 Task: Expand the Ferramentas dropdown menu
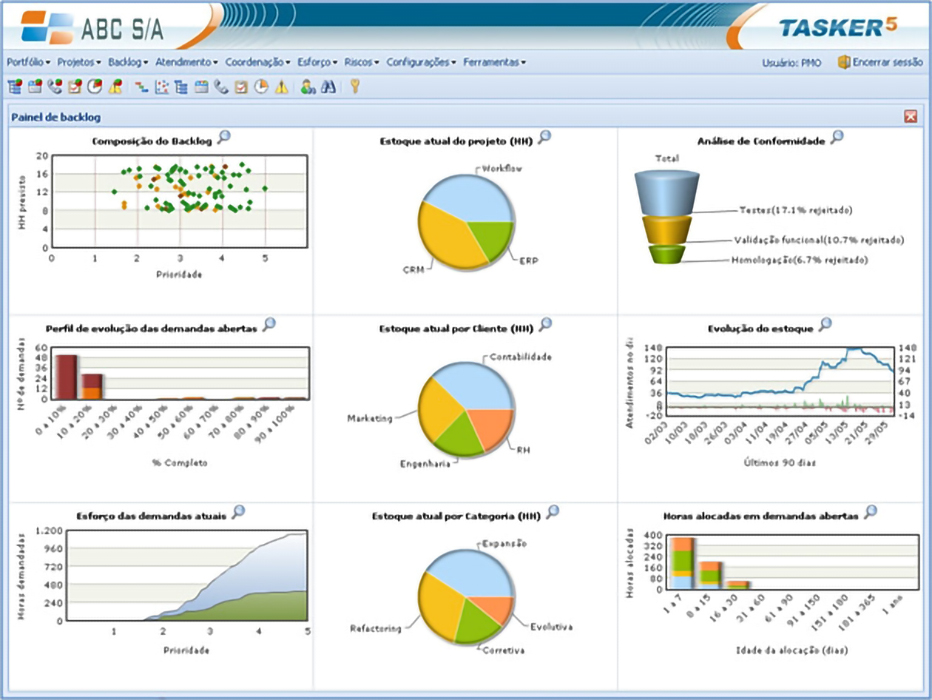[494, 62]
